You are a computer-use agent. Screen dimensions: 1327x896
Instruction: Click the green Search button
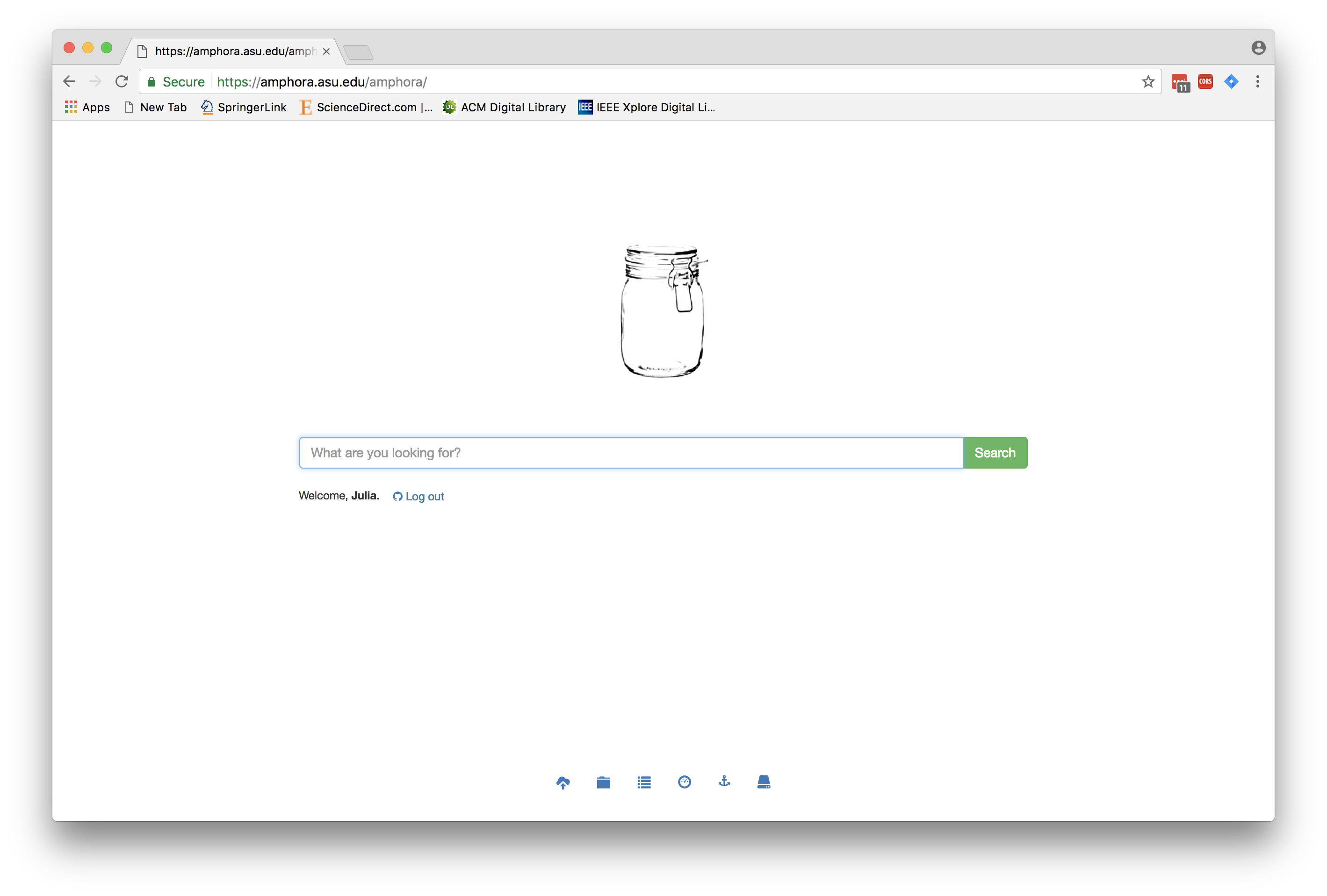pos(995,453)
